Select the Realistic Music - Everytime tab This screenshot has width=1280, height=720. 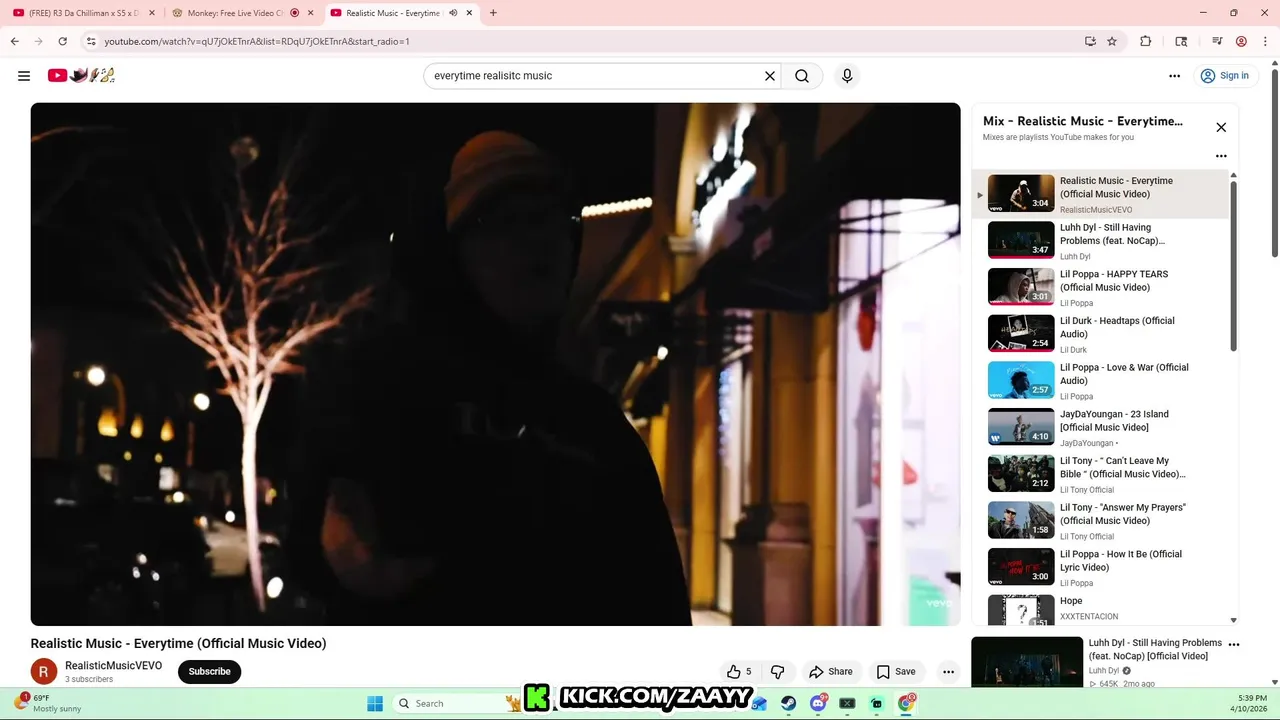click(392, 13)
